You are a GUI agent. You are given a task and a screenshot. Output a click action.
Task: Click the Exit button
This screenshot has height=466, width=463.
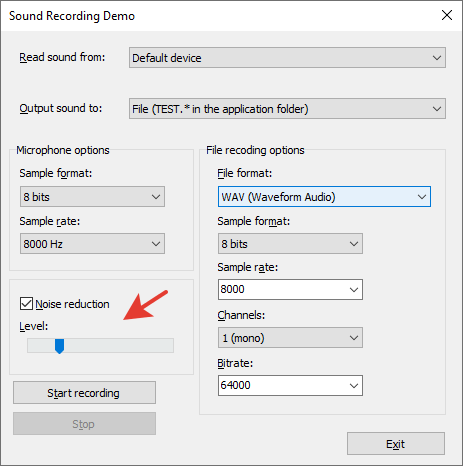click(396, 444)
